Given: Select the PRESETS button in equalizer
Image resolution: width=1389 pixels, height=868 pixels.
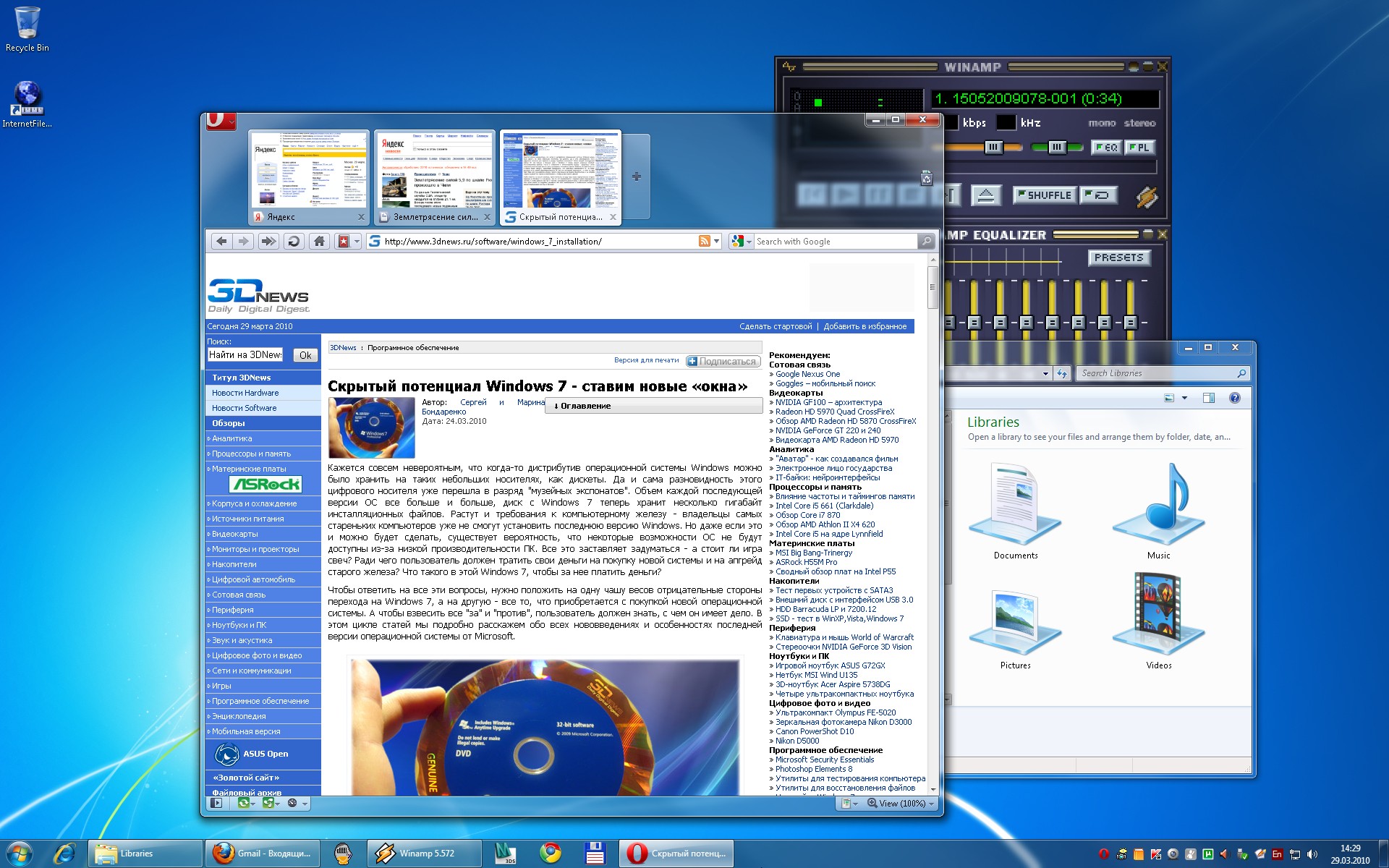Looking at the screenshot, I should pos(1116,258).
